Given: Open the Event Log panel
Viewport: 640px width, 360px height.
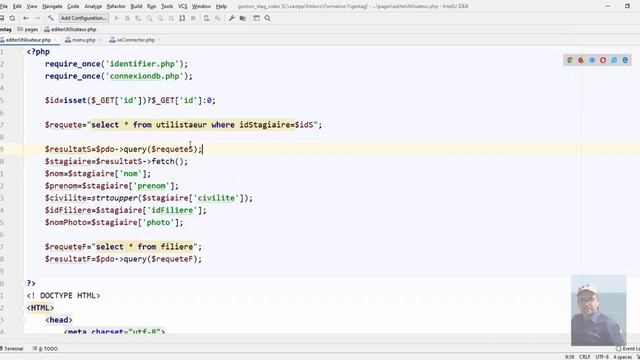Looking at the screenshot, I should point(628,349).
